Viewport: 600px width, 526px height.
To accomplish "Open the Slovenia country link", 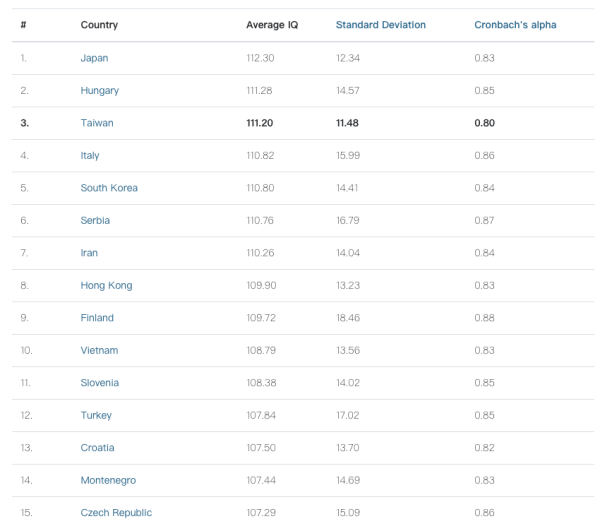I will (100, 383).
